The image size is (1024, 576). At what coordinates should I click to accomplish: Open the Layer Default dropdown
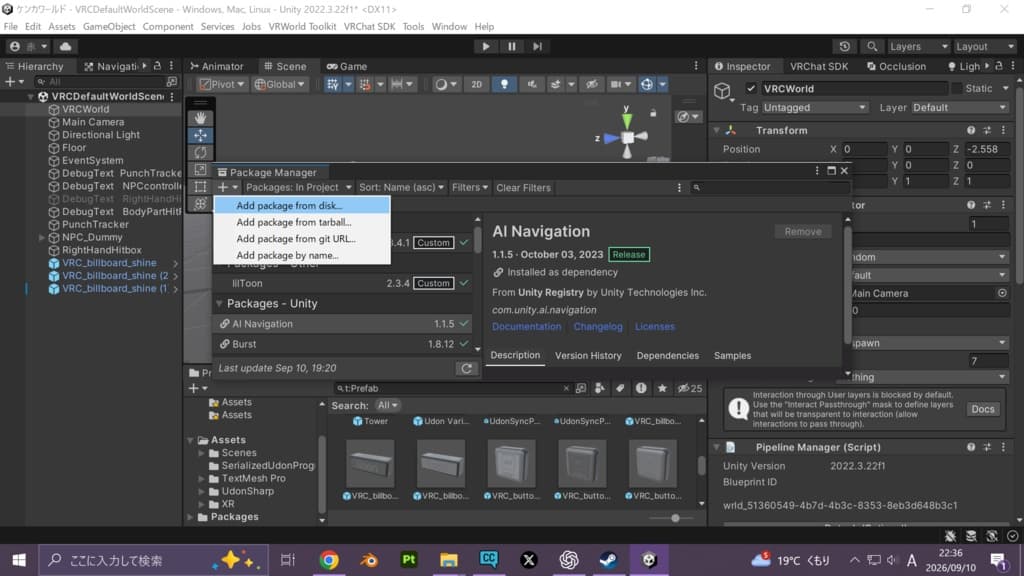point(959,107)
